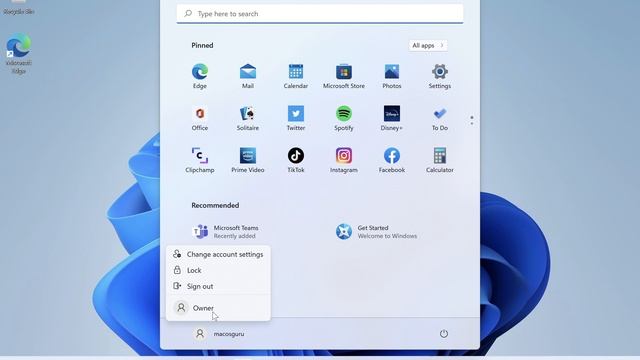
Task: Open the Calculator app
Action: tap(440, 160)
